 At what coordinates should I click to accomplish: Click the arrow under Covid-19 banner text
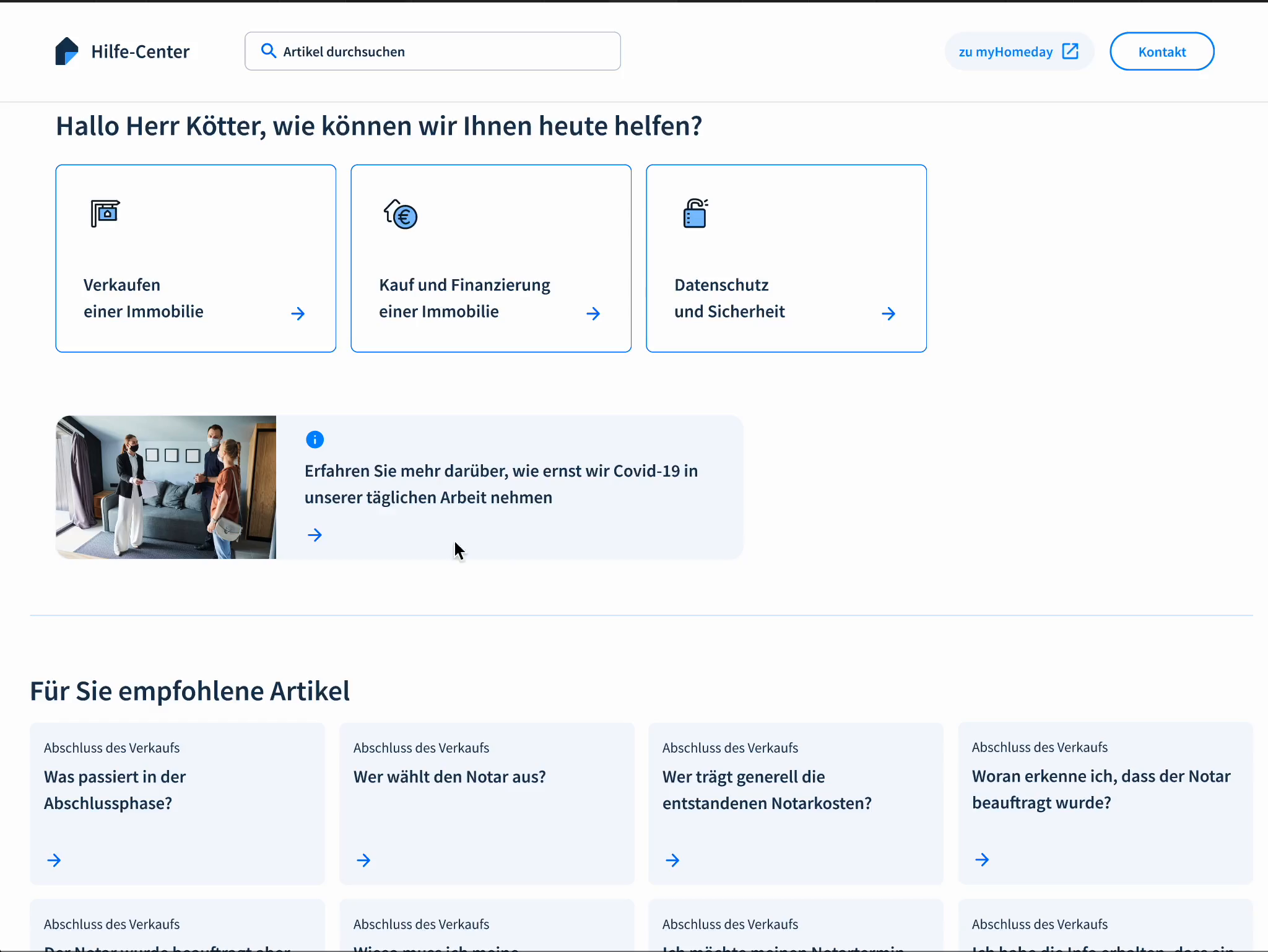click(x=315, y=535)
